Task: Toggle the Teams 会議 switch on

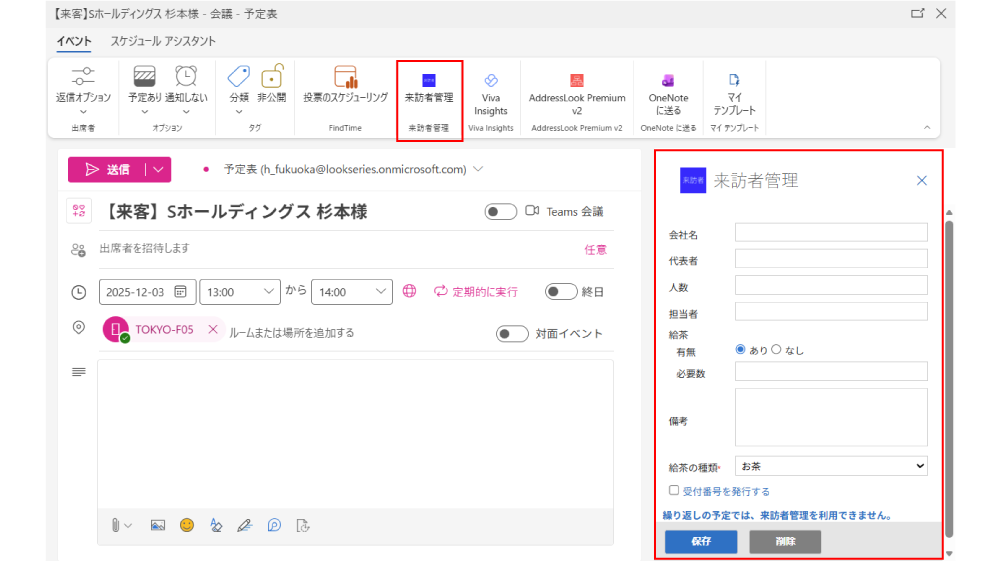Action: pos(501,211)
